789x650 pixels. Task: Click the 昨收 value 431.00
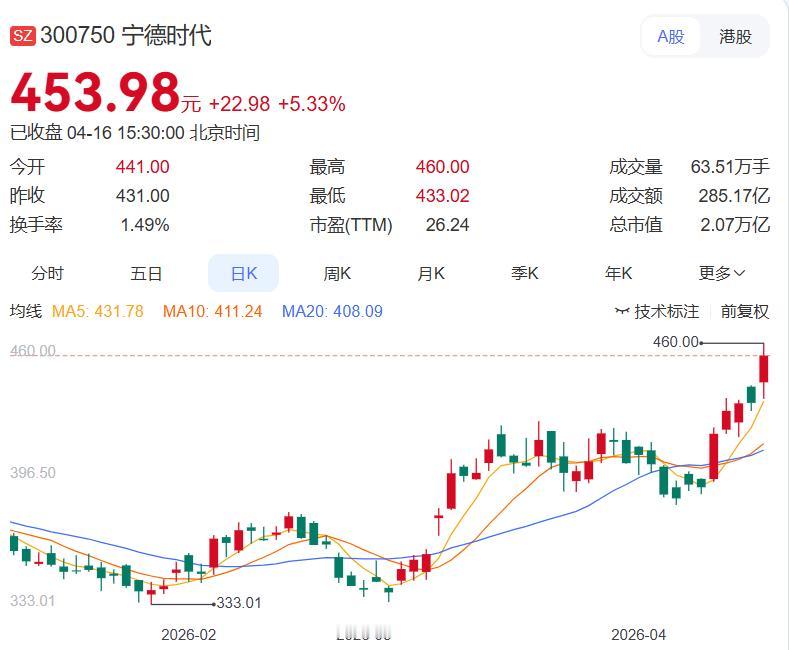142,196
